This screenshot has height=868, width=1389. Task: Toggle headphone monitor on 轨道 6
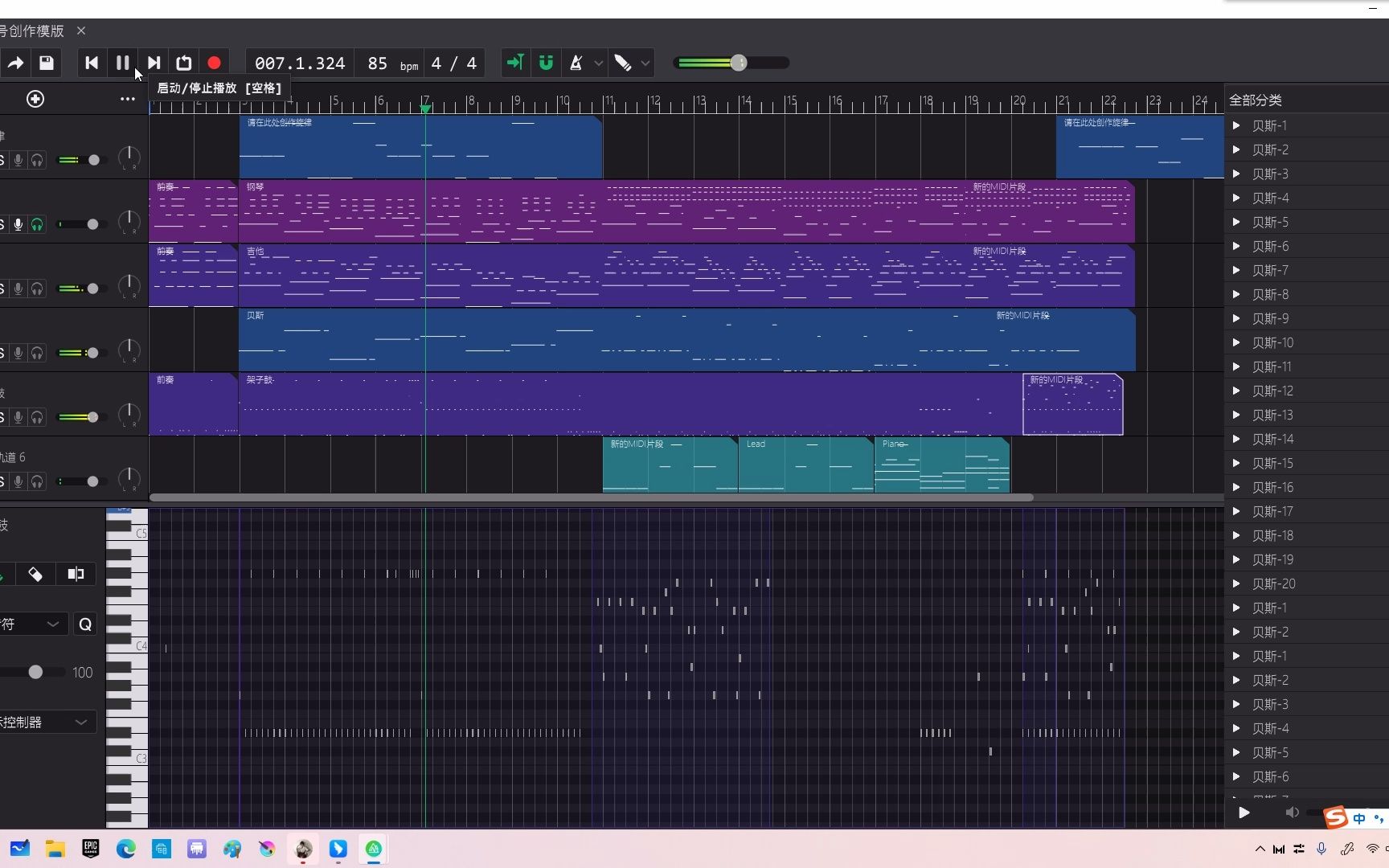[37, 481]
